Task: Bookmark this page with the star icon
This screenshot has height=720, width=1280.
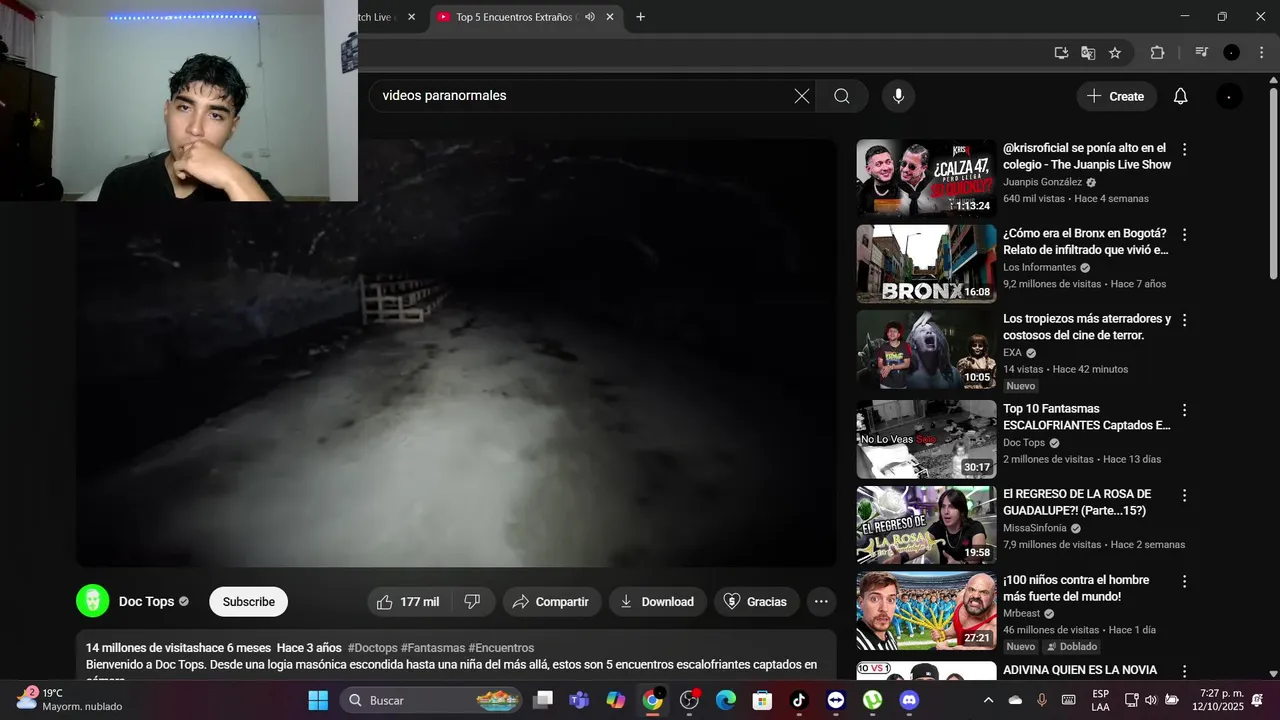Action: coord(1115,53)
